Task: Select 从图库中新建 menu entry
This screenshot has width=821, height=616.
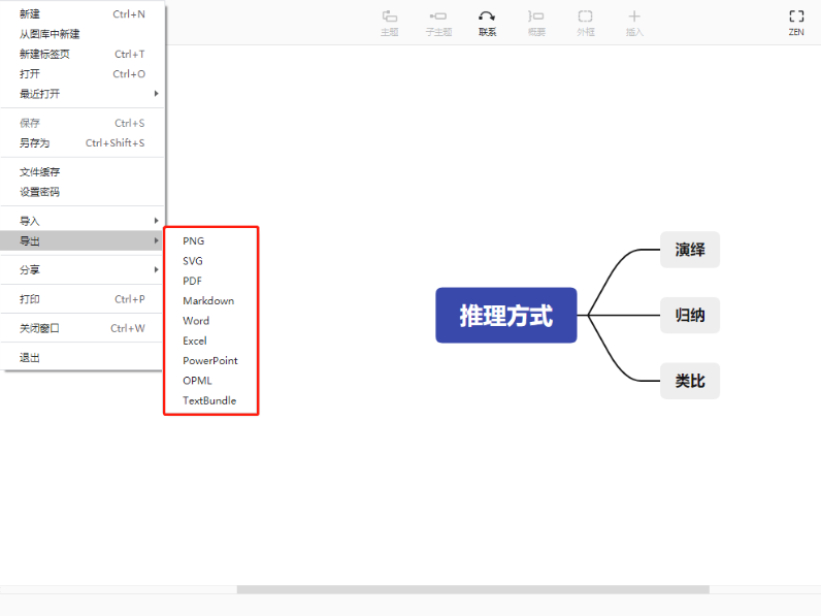Action: pos(82,34)
